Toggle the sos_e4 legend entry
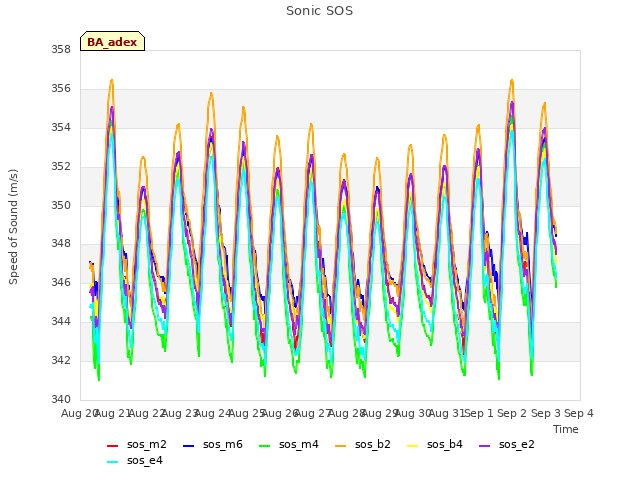 pyautogui.click(x=135, y=460)
